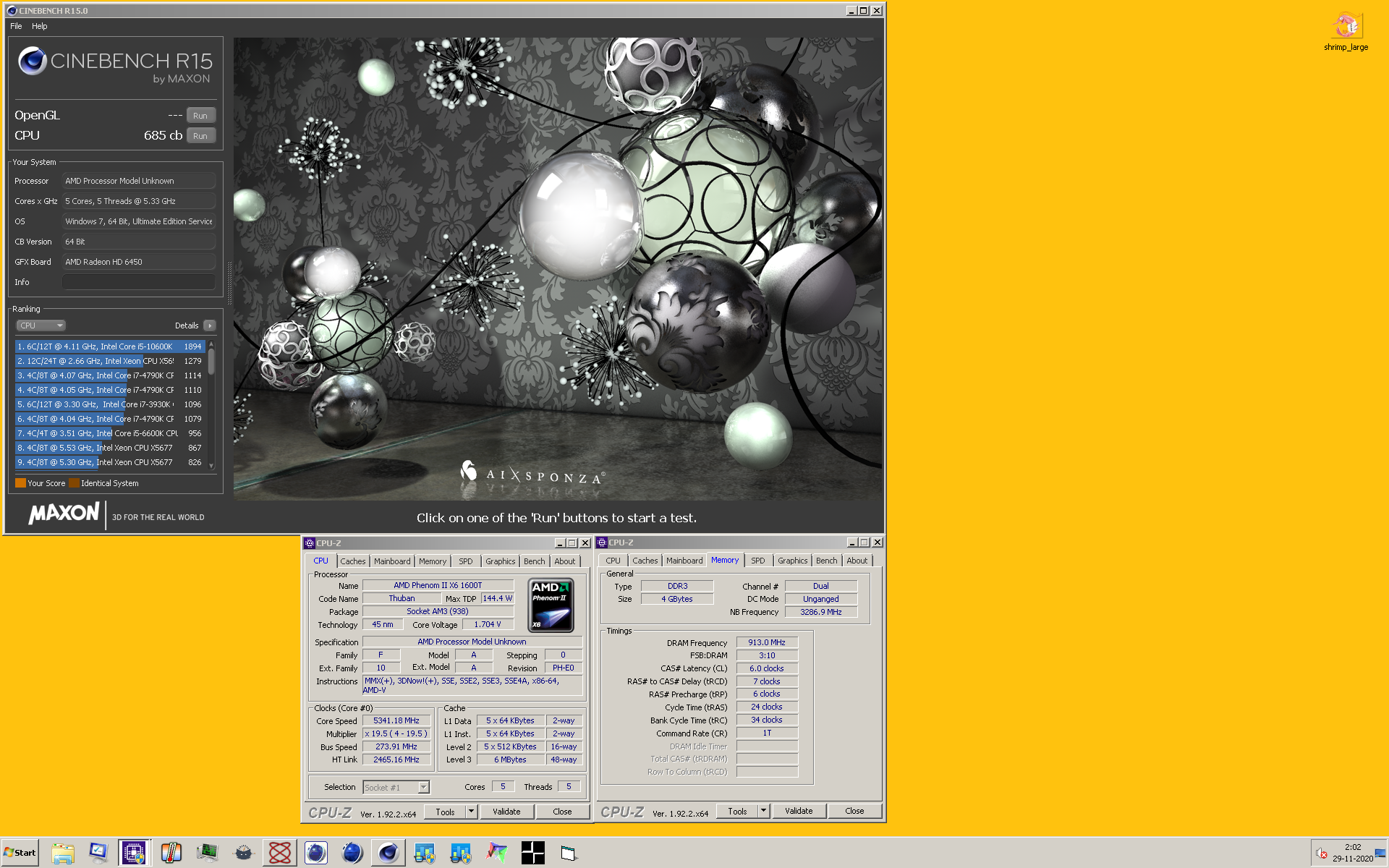Click the AMD Phenom II X6 1600T name field
This screenshot has width=1389, height=868.
pyautogui.click(x=438, y=585)
